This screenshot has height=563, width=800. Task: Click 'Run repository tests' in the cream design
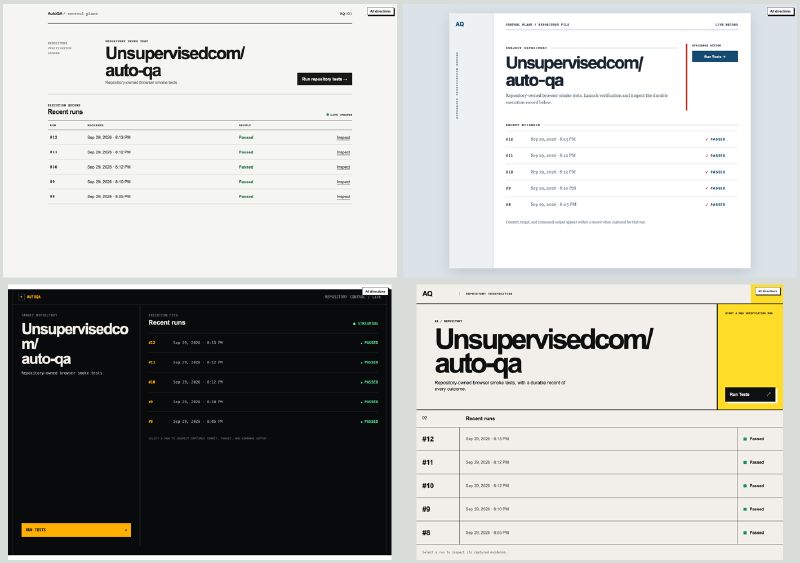tap(324, 79)
